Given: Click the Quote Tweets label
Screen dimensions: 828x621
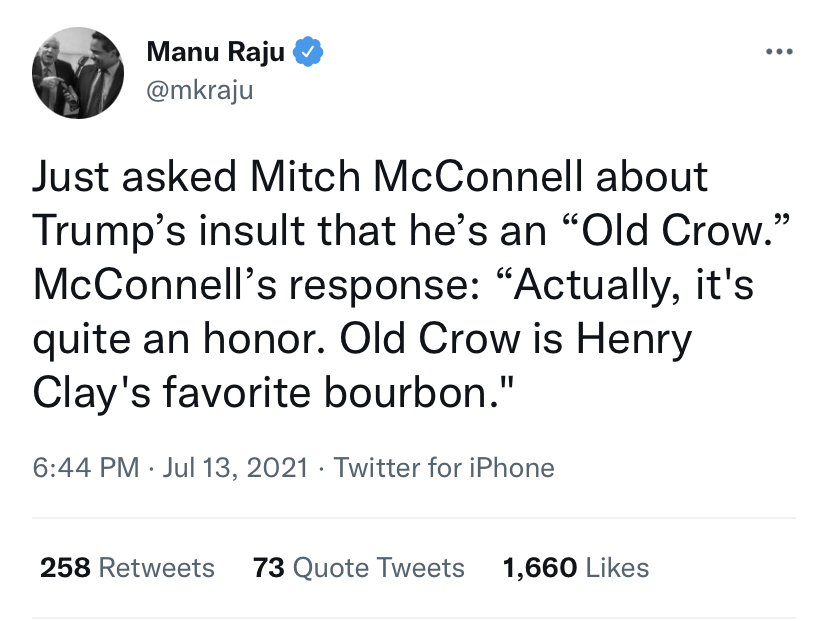Looking at the screenshot, I should coord(379,568).
